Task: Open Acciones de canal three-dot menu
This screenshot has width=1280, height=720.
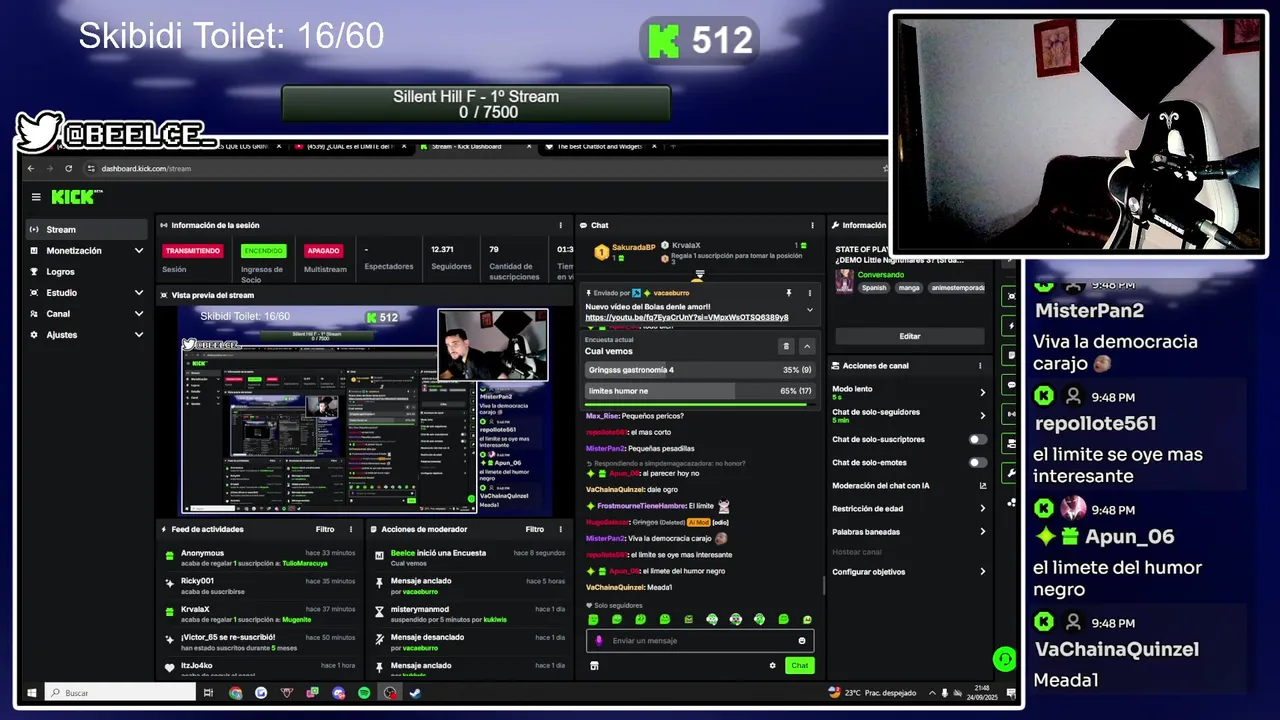Action: pyautogui.click(x=980, y=366)
